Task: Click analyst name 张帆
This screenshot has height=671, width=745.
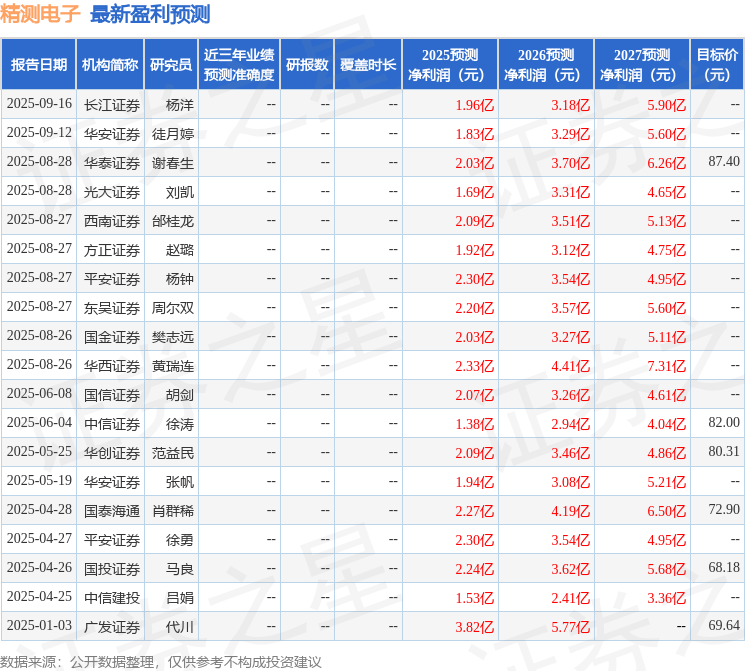Action: tap(180, 482)
